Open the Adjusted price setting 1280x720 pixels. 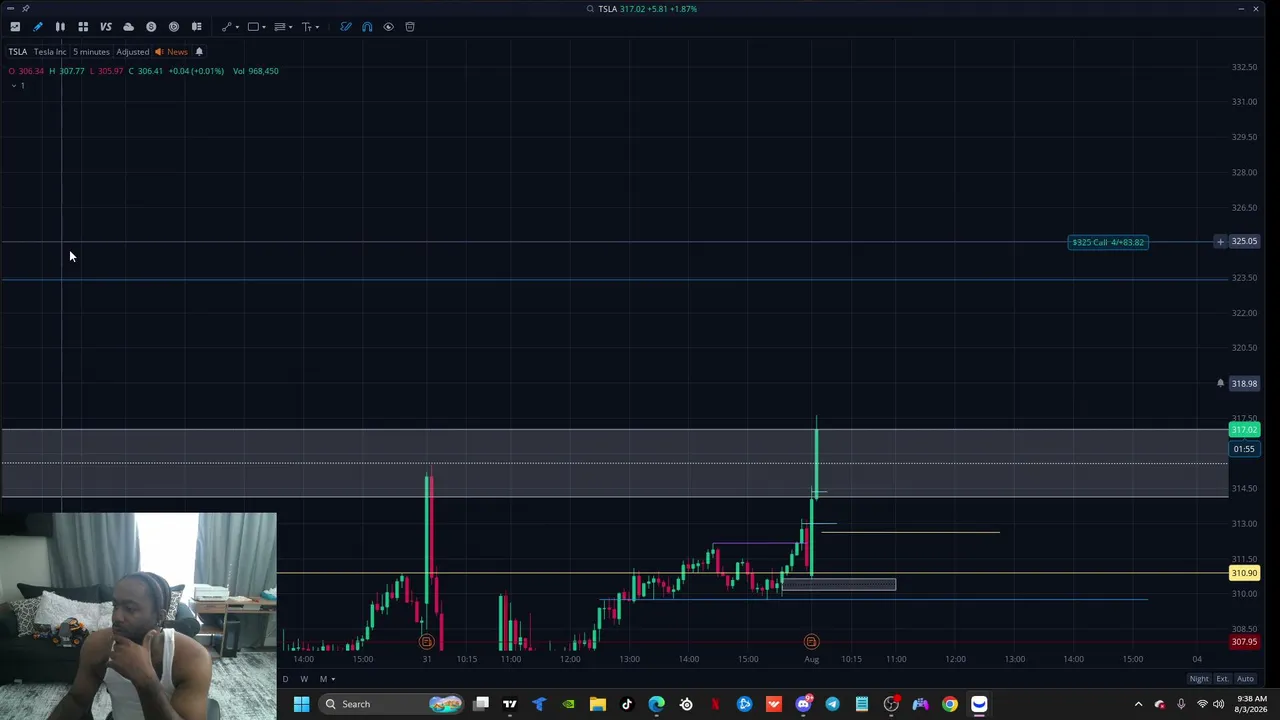tap(132, 52)
